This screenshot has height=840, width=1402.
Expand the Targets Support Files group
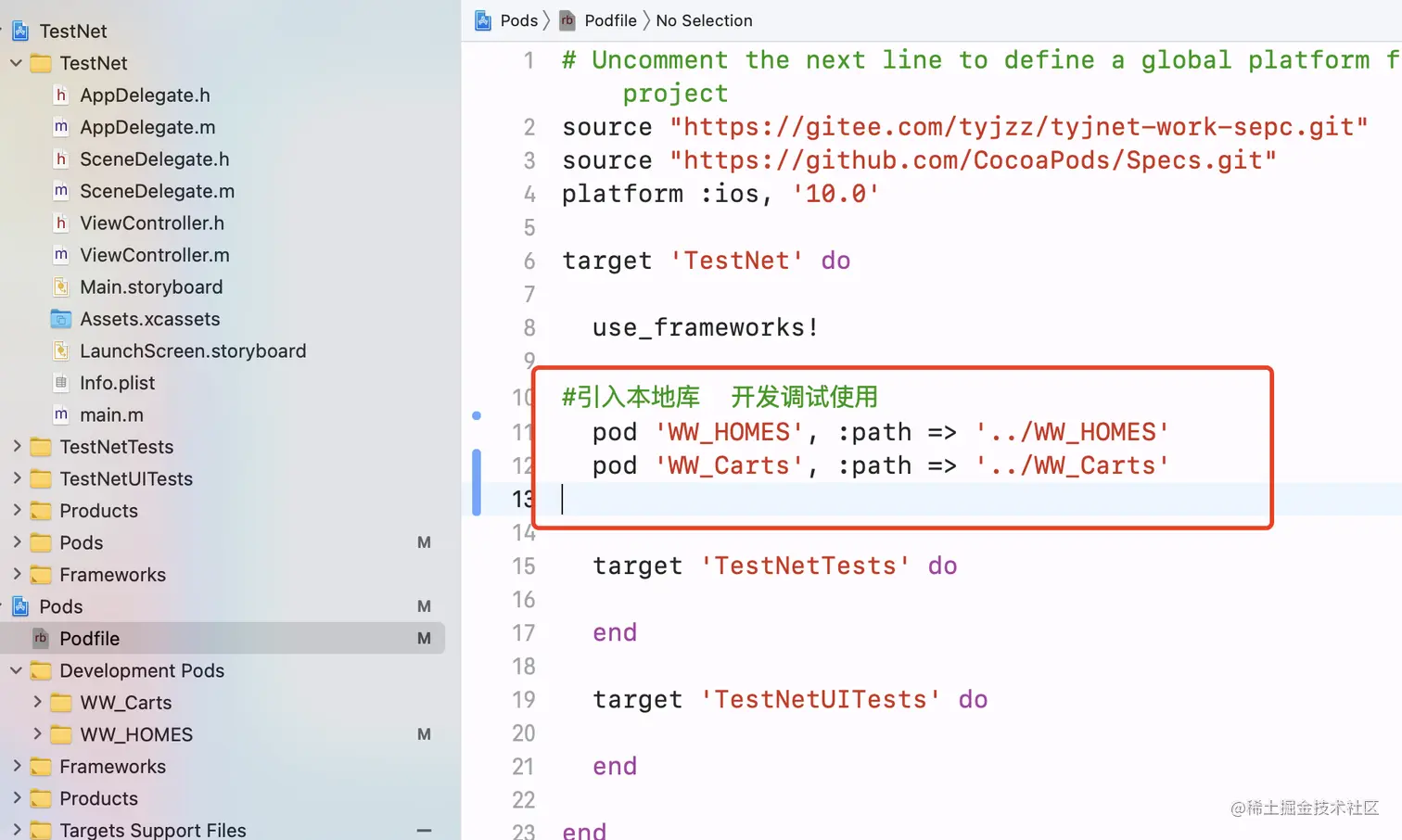[17, 830]
